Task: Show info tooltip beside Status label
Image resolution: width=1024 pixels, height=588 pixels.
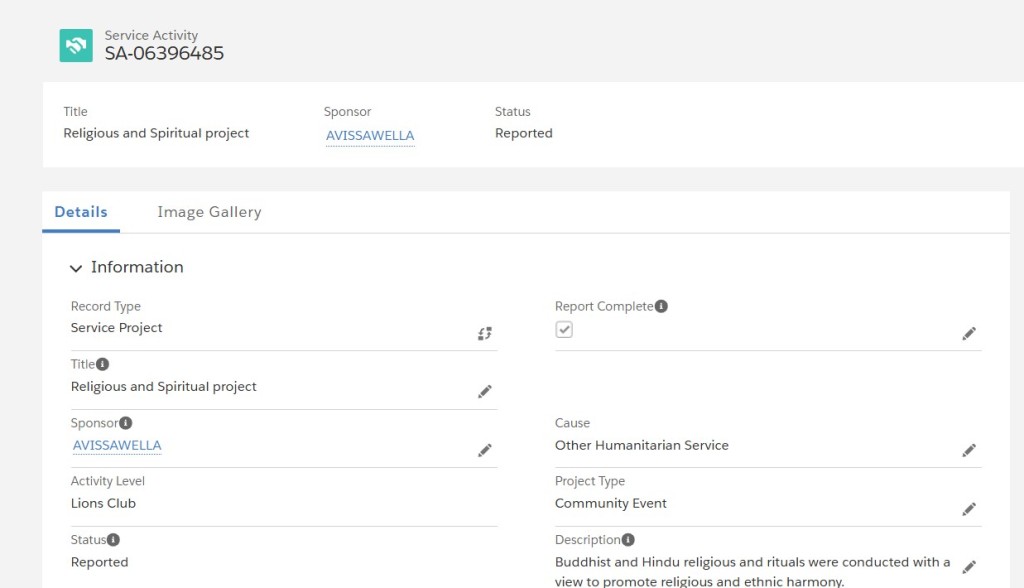Action: click(x=114, y=540)
